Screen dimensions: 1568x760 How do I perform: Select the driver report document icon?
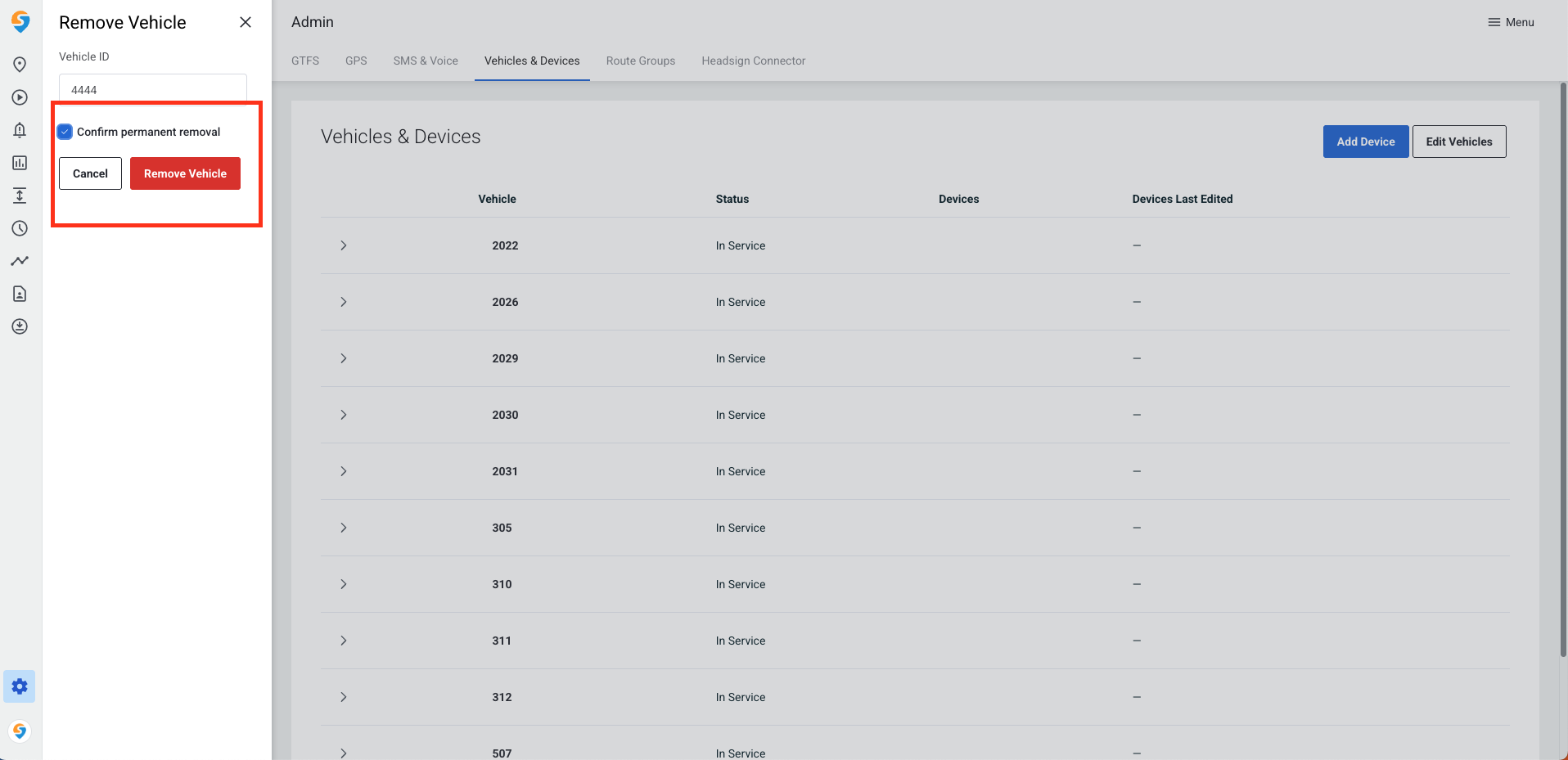20,293
